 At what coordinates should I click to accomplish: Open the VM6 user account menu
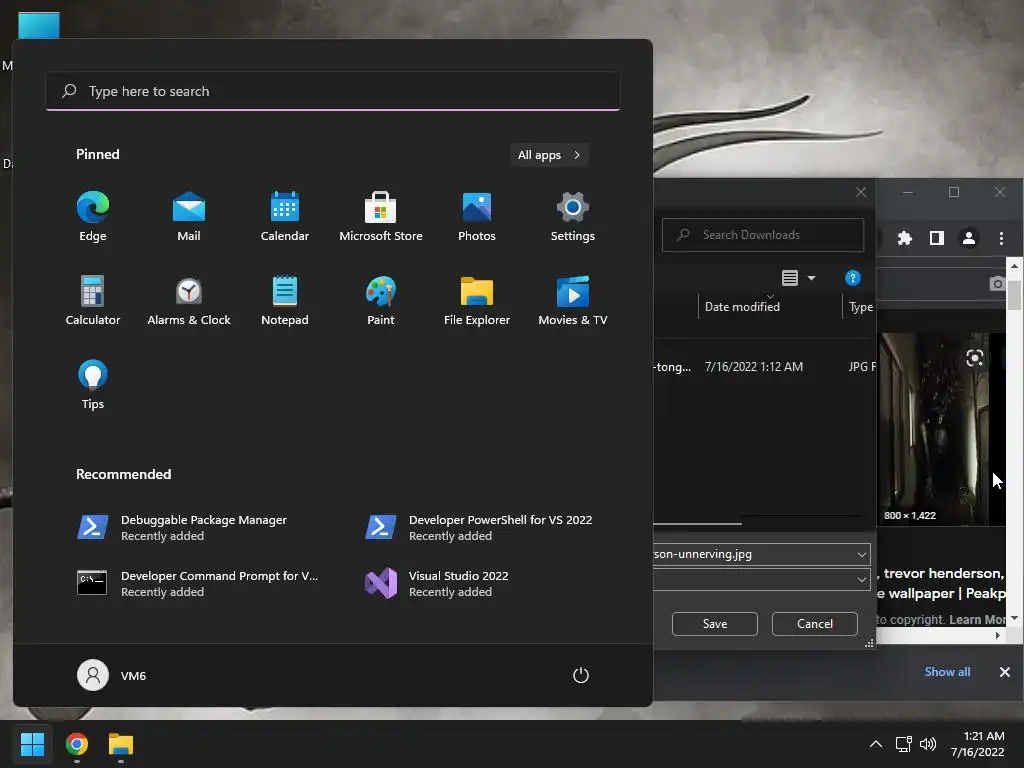pos(112,675)
